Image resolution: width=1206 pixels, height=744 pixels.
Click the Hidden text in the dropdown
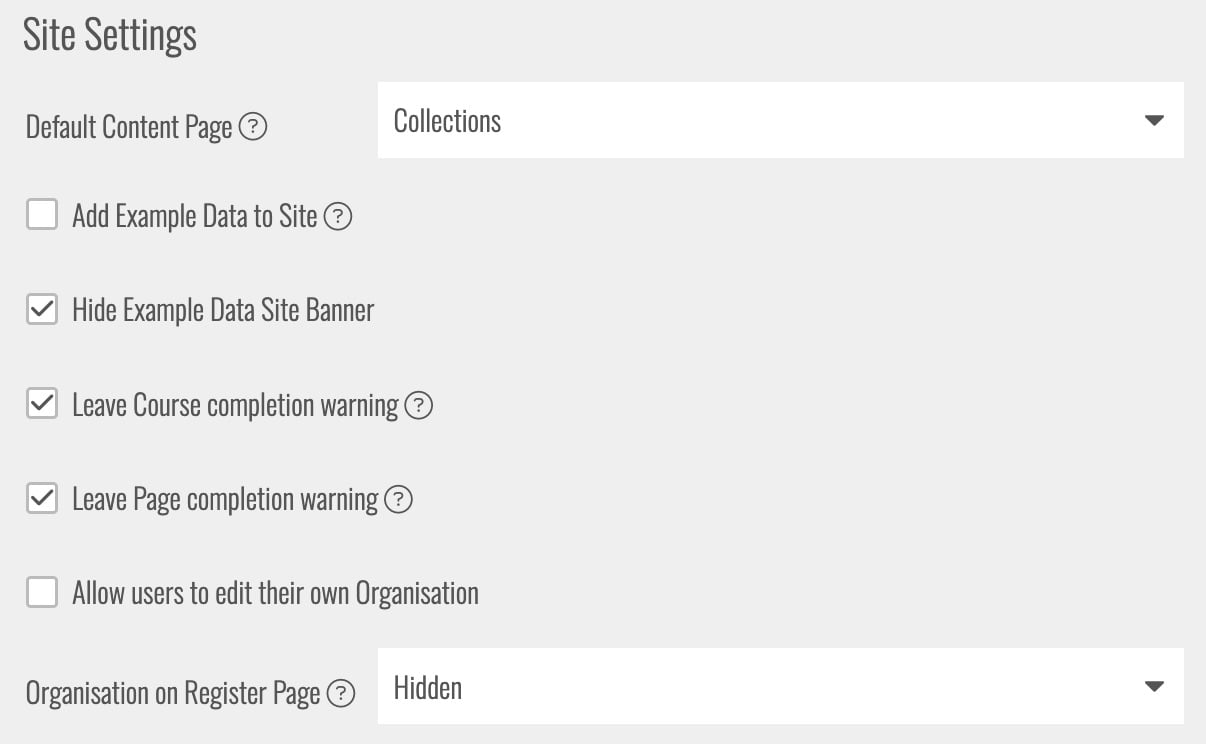[x=429, y=687]
